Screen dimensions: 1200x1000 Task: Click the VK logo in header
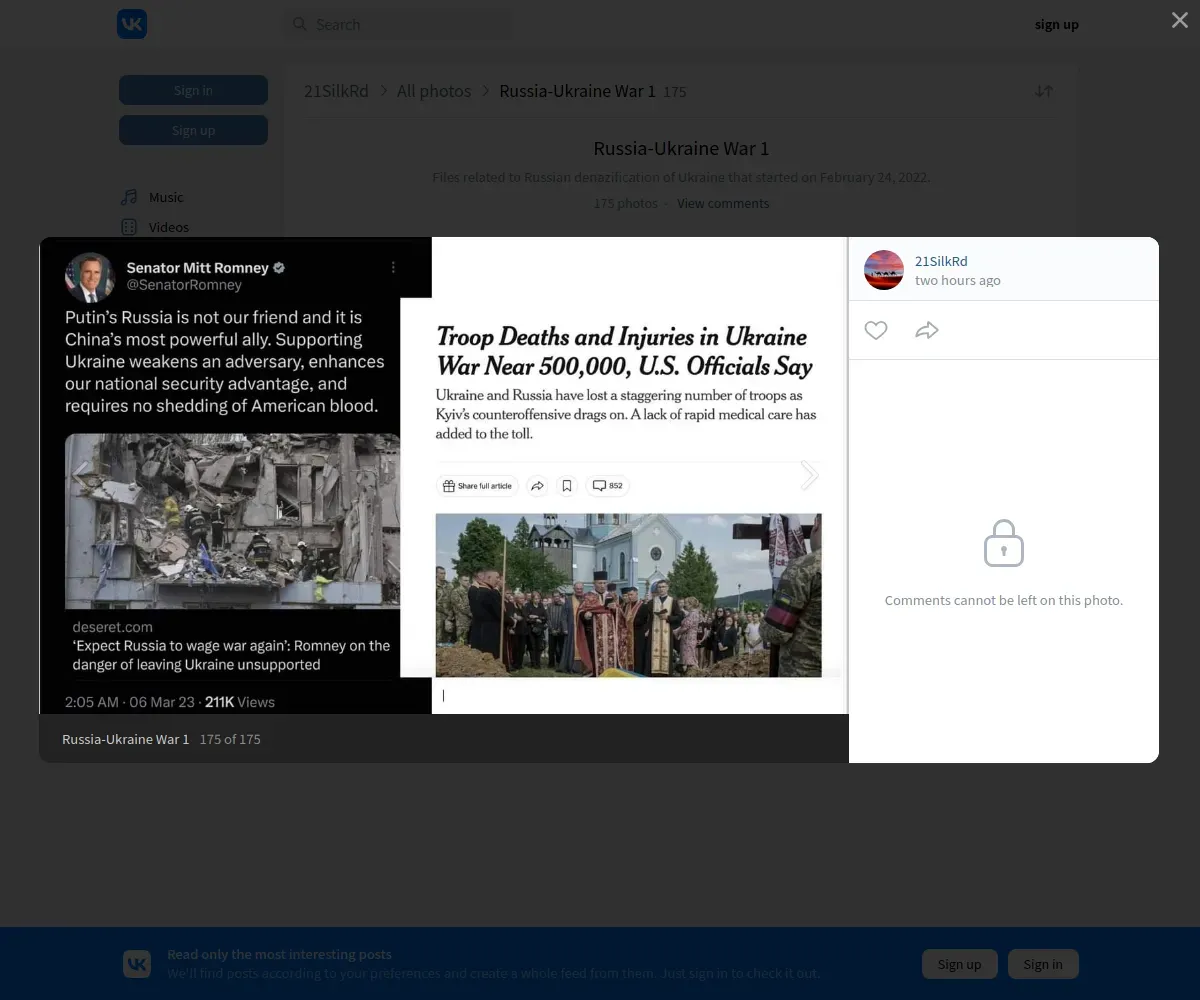132,24
